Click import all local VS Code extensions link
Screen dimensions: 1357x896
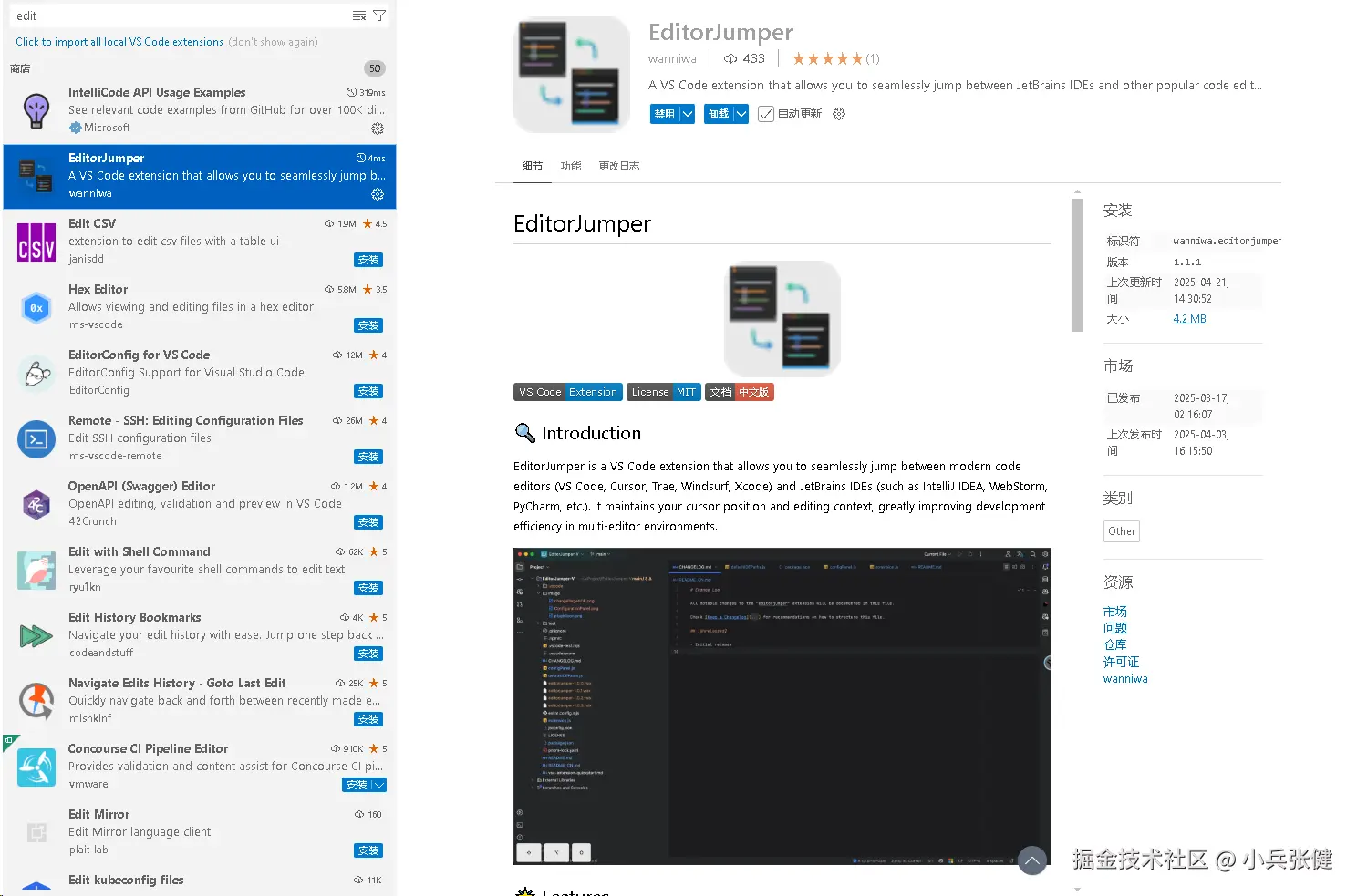(119, 42)
